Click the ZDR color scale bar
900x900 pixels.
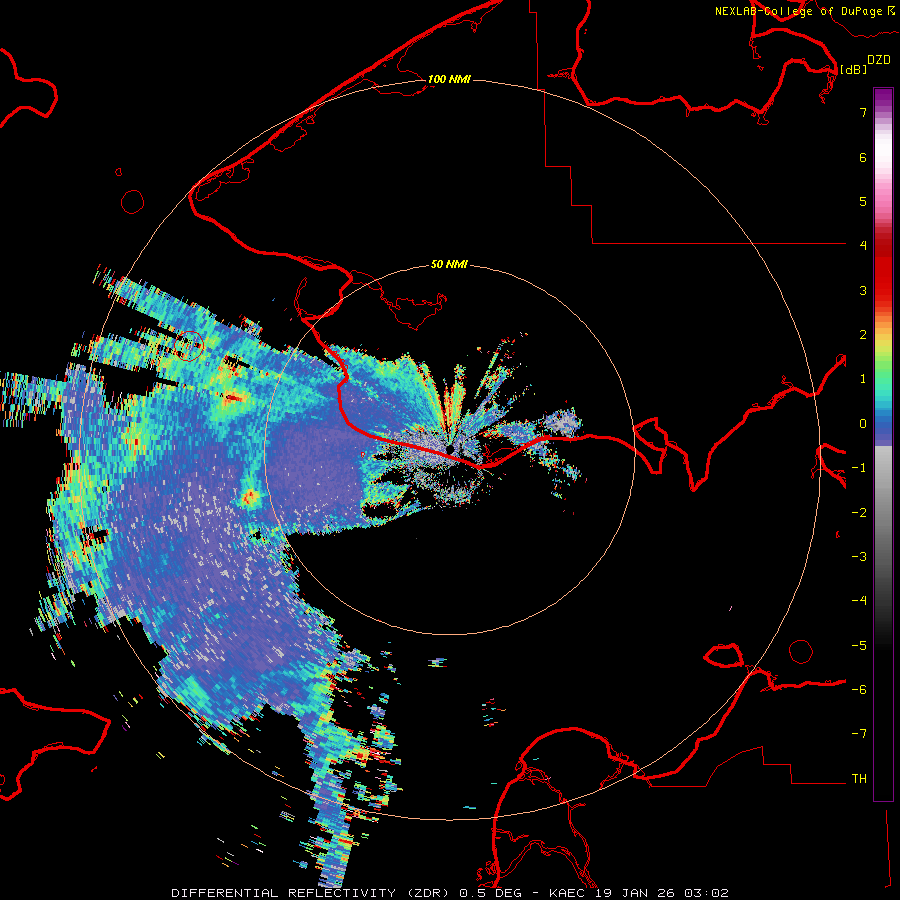[x=883, y=444]
